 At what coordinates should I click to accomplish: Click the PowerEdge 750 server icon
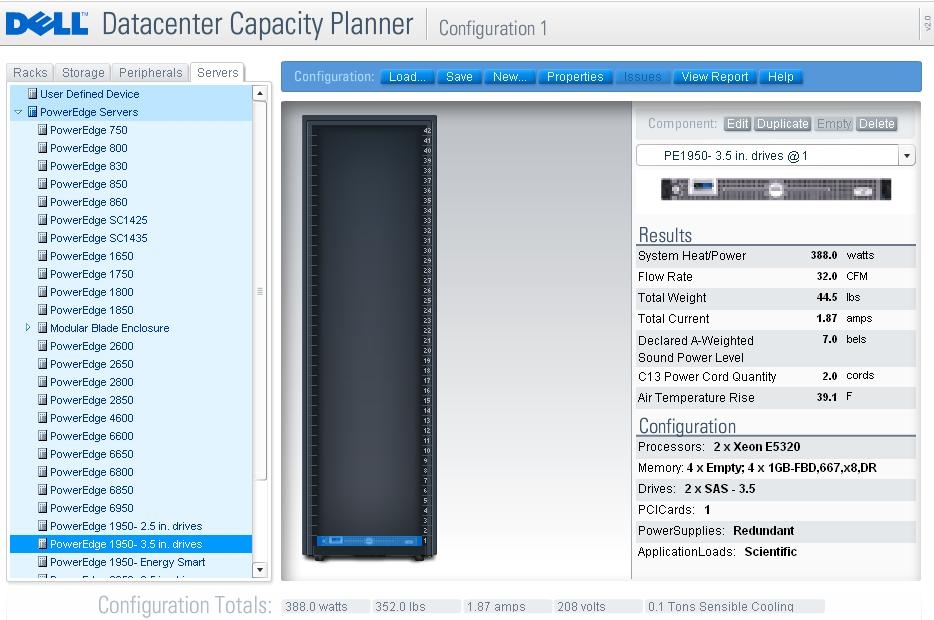point(42,130)
